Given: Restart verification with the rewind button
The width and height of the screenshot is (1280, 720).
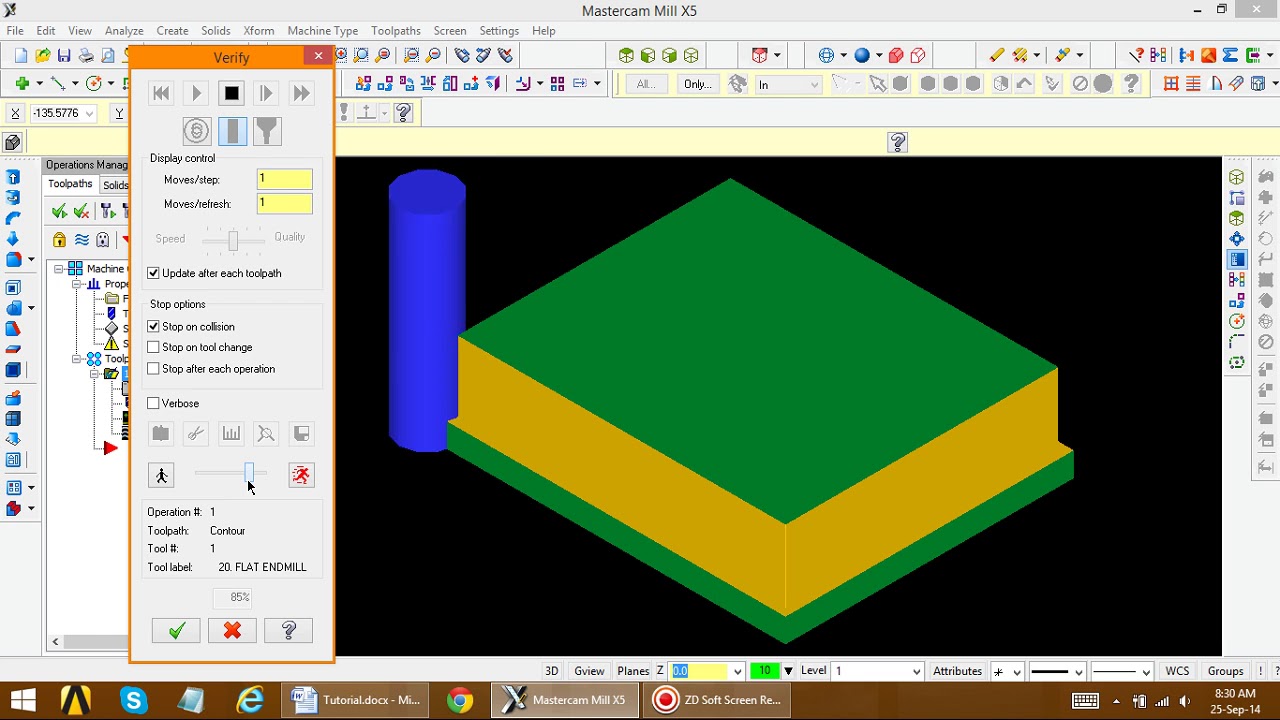Looking at the screenshot, I should (x=160, y=93).
